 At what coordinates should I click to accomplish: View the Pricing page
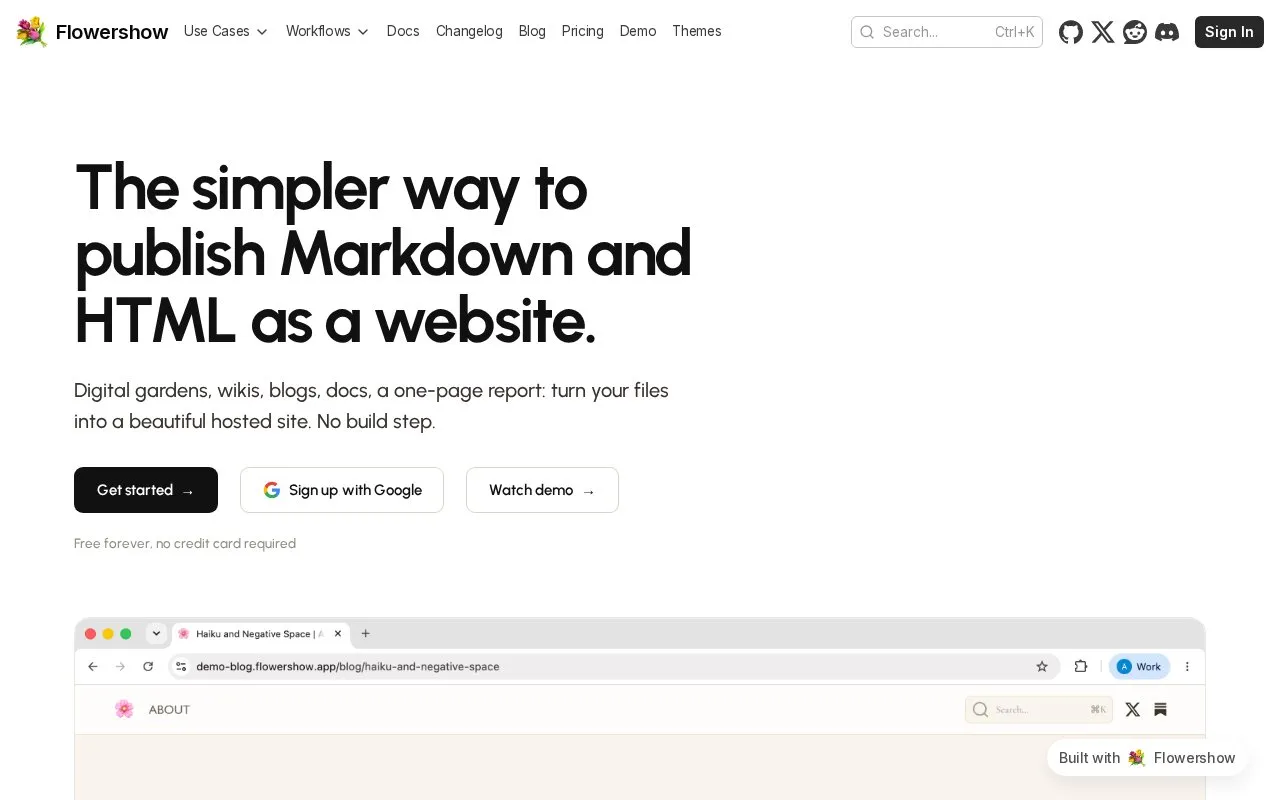tap(583, 31)
